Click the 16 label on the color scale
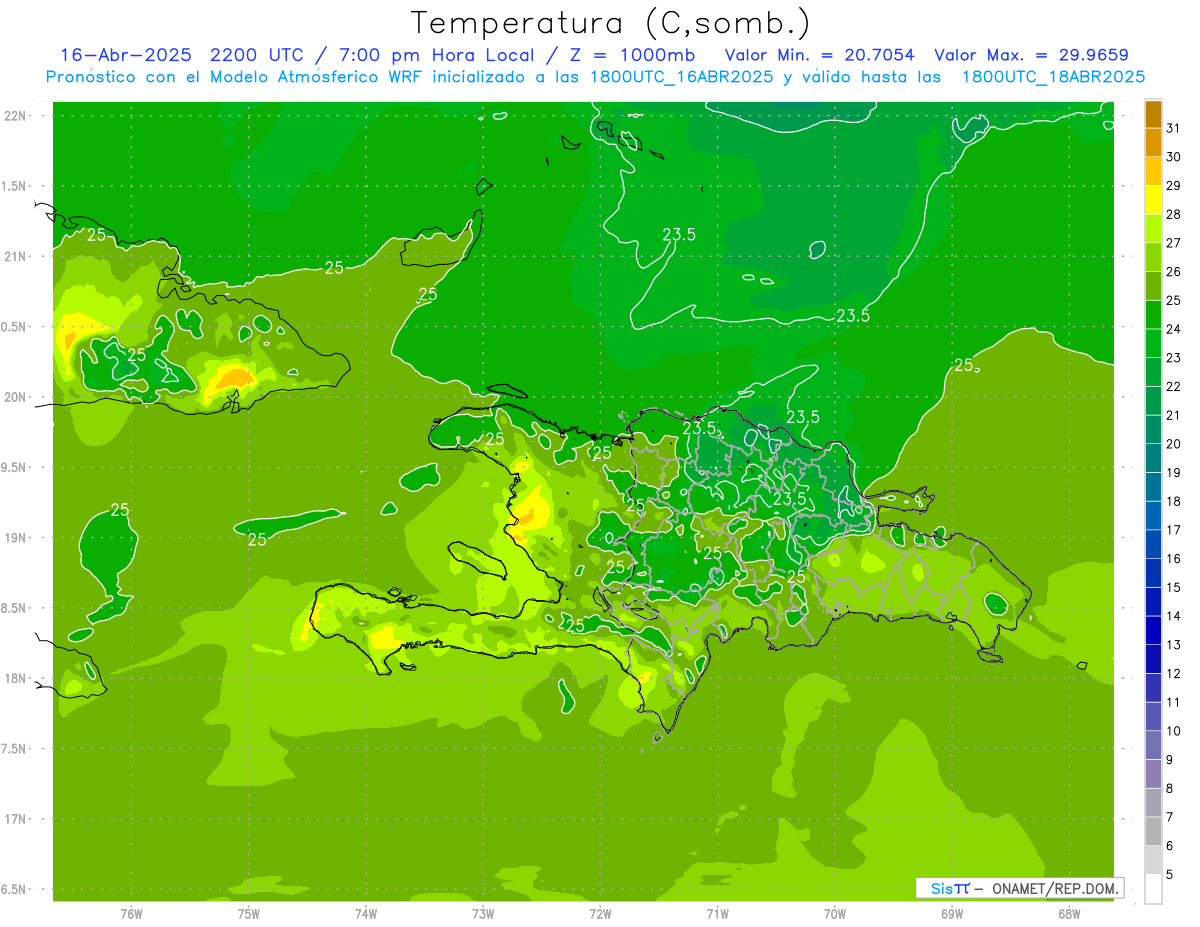 click(1174, 559)
